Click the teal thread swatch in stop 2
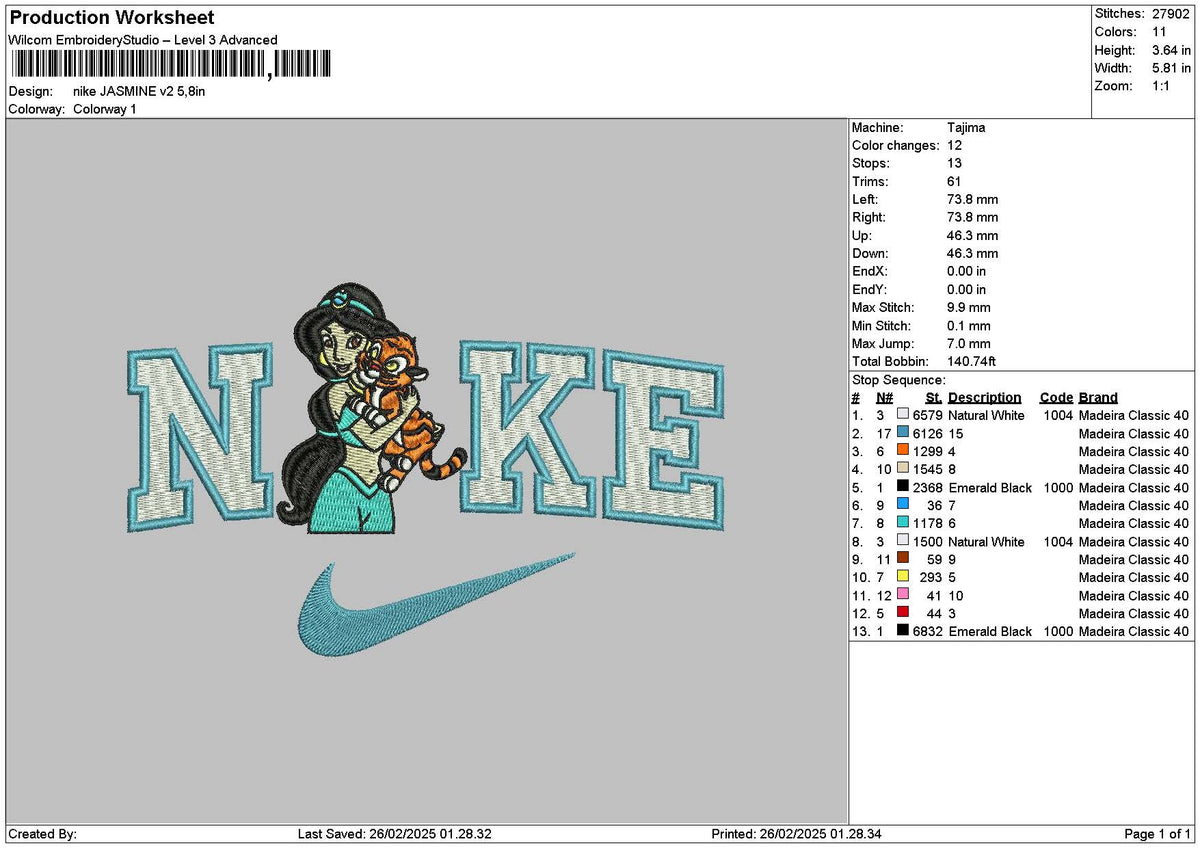 pyautogui.click(x=902, y=433)
